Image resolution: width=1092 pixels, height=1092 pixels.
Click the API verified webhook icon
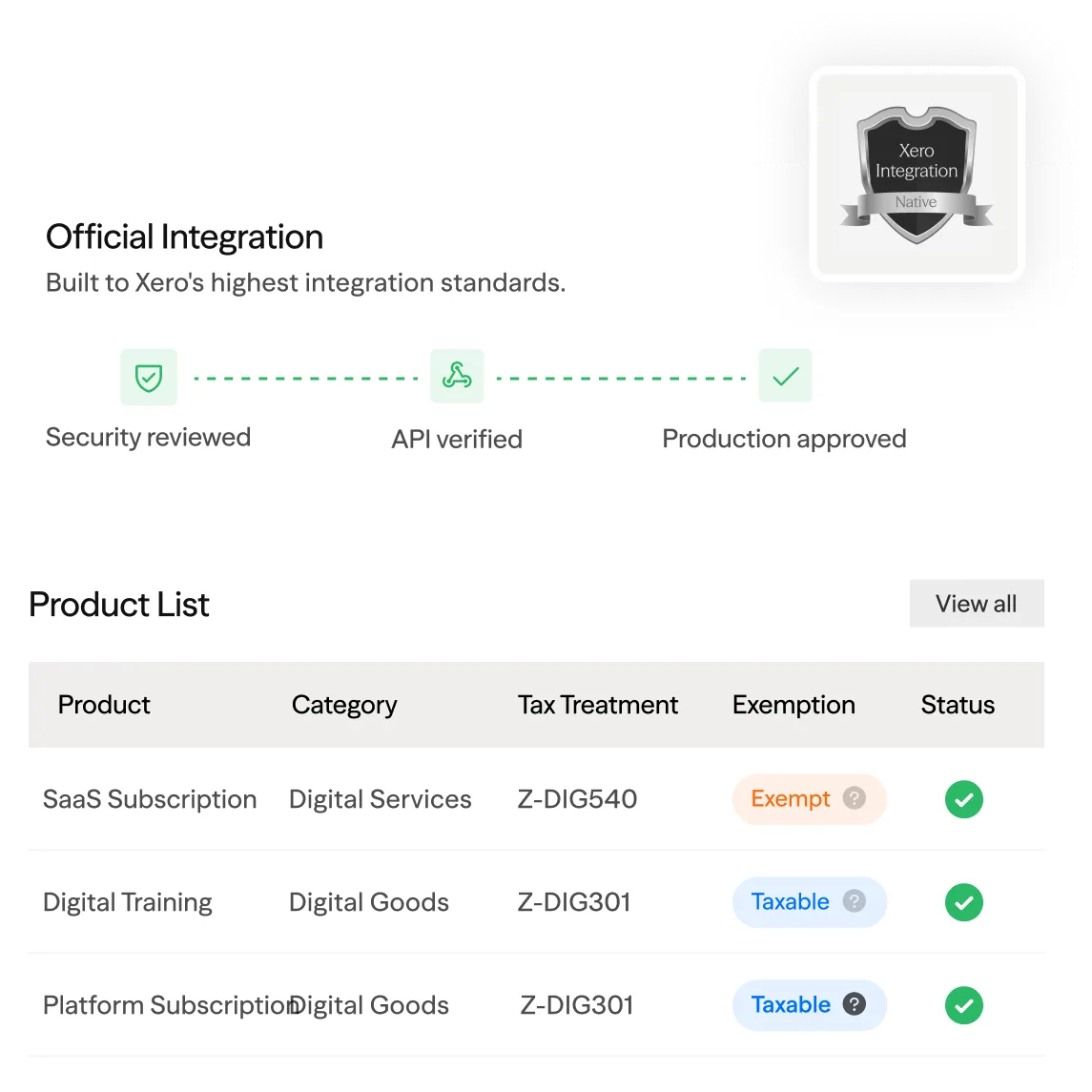tap(457, 377)
